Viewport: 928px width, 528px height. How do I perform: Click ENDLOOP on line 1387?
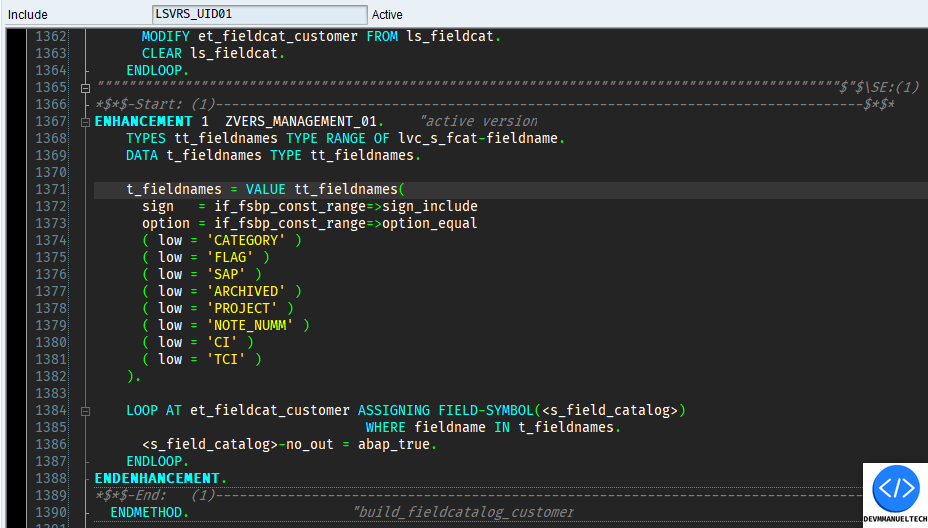click(x=154, y=461)
